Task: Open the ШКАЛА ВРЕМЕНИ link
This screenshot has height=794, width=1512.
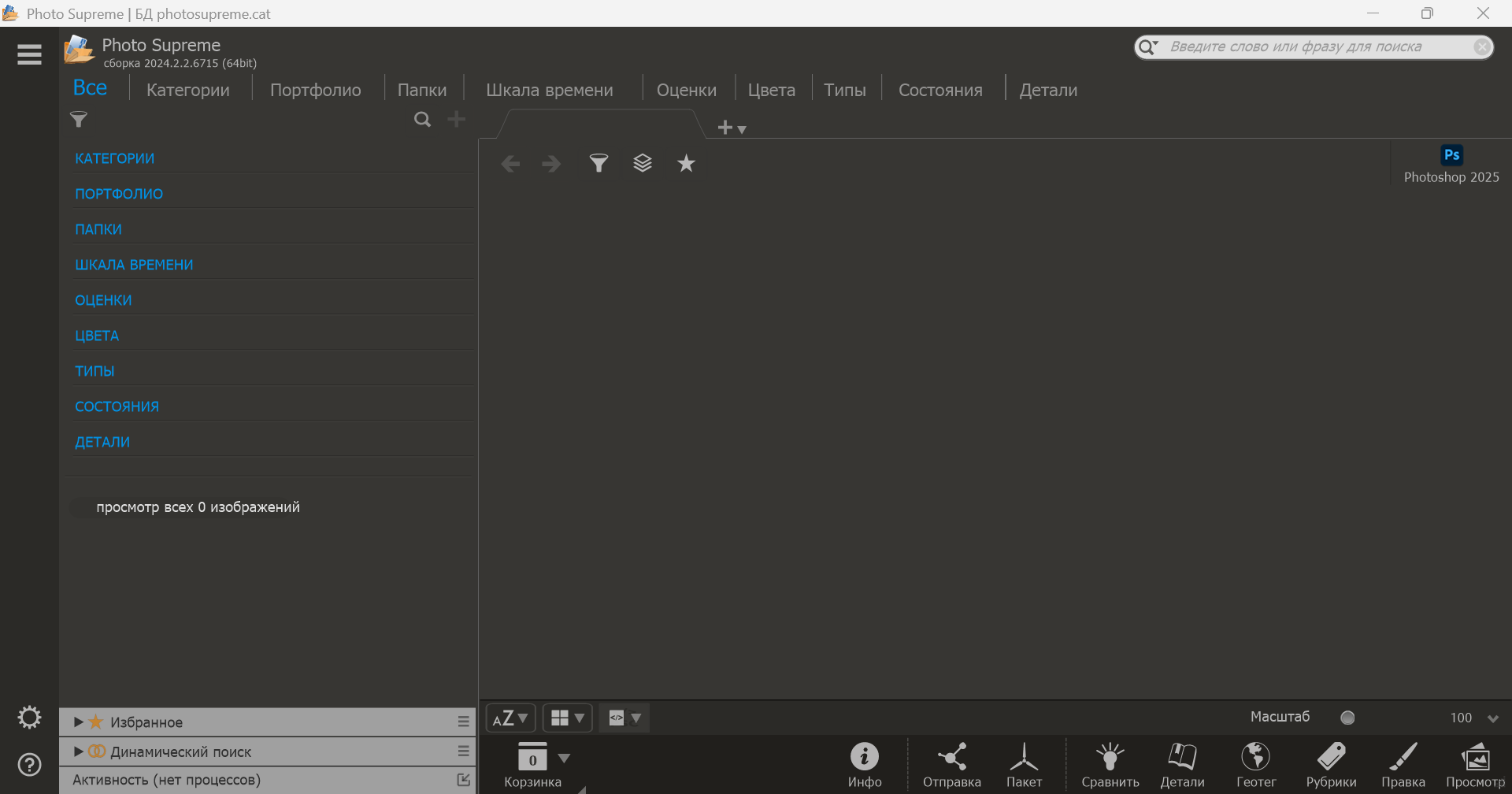Action: 134,265
